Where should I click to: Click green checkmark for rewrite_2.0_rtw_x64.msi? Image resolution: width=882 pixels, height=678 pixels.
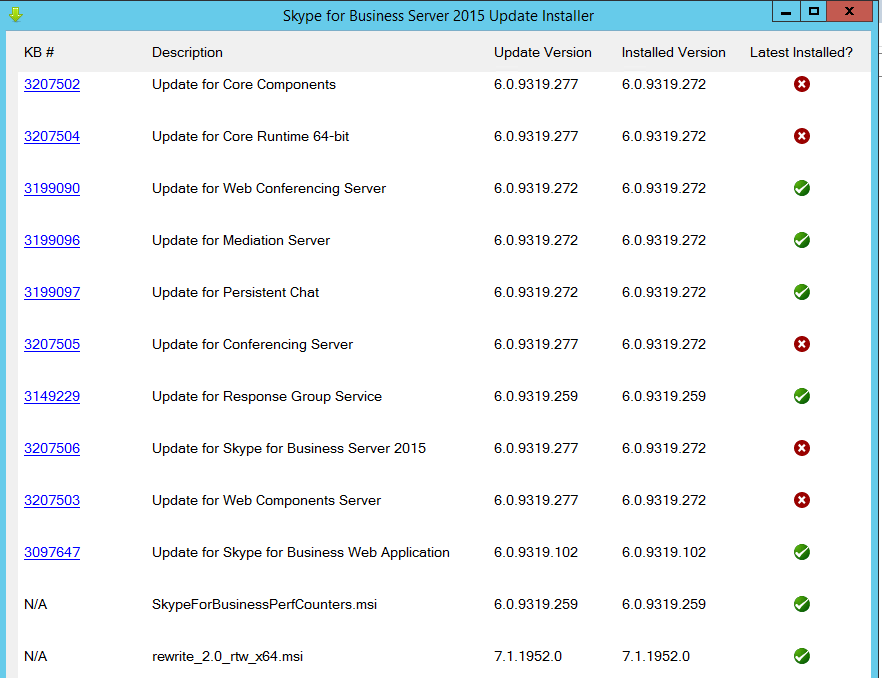pyautogui.click(x=801, y=656)
